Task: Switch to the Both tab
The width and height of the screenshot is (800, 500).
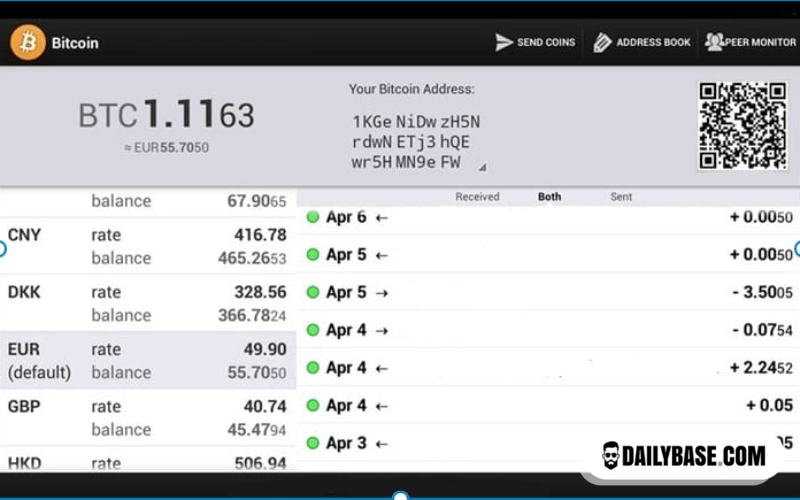Action: click(x=549, y=197)
